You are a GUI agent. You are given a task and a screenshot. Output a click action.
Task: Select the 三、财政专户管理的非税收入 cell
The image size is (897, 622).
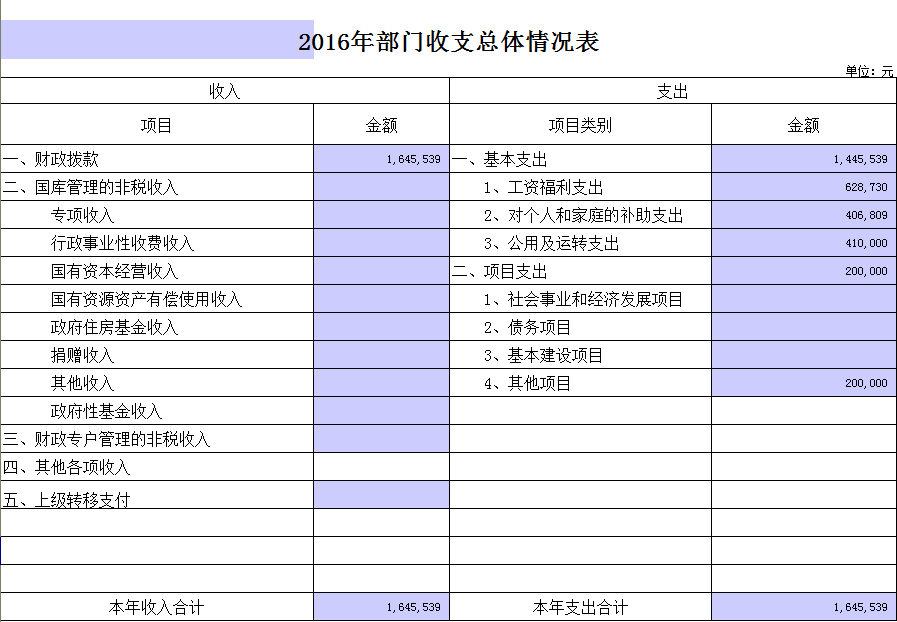[157, 439]
